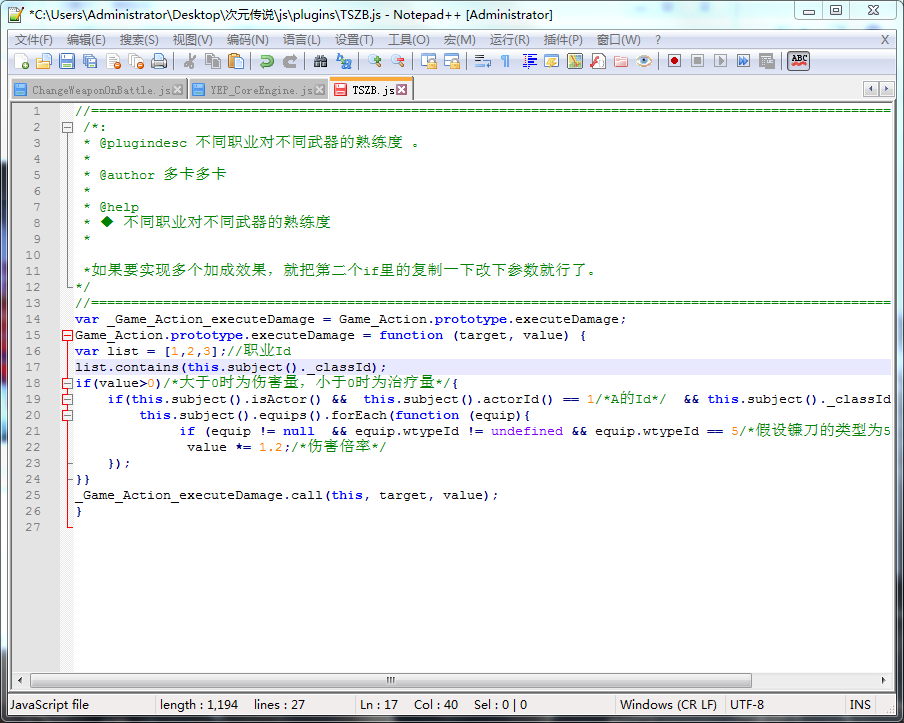Cut selected text with scissors icon
The height and width of the screenshot is (723, 904).
point(190,61)
